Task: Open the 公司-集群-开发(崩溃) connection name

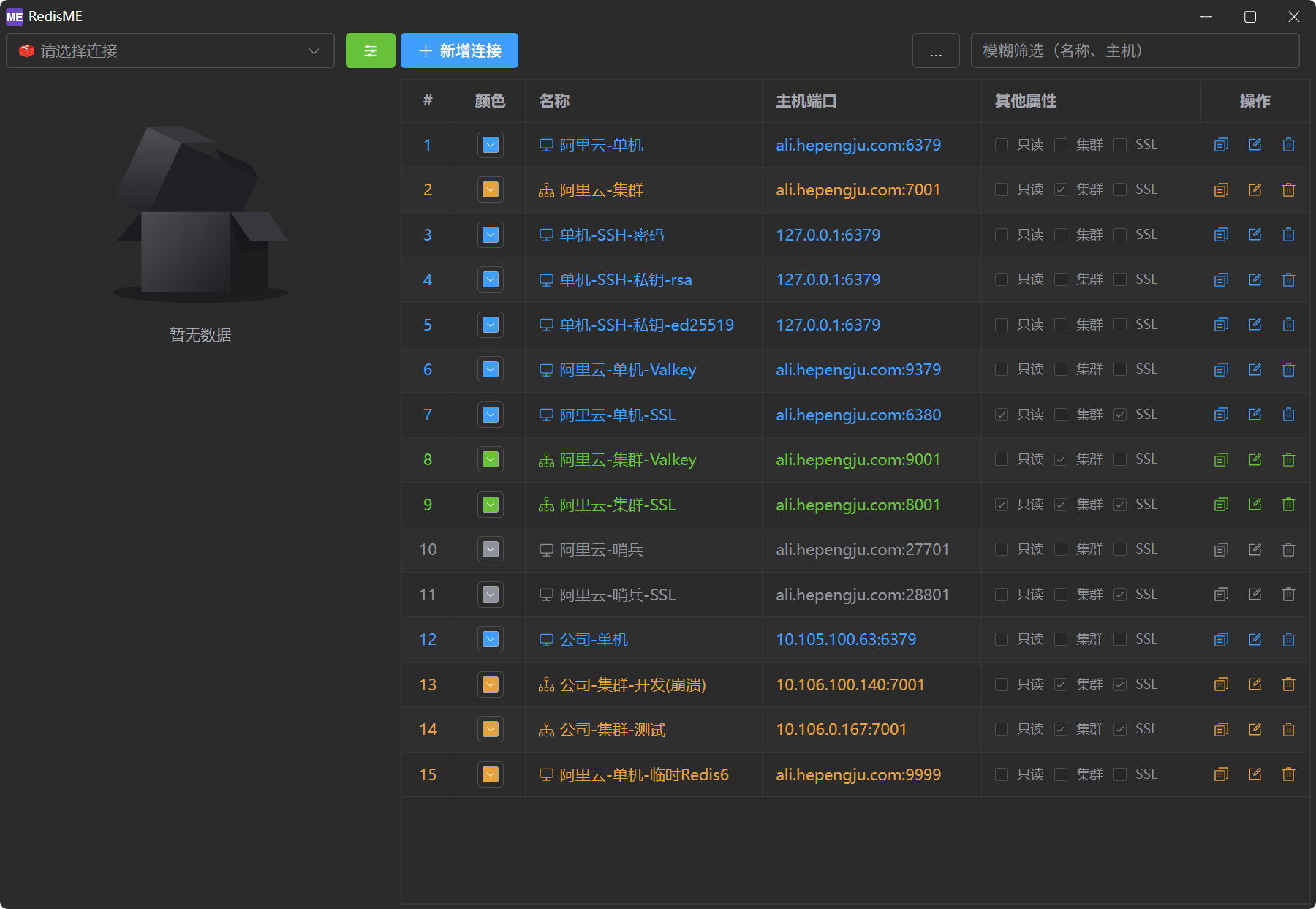Action: coord(632,684)
